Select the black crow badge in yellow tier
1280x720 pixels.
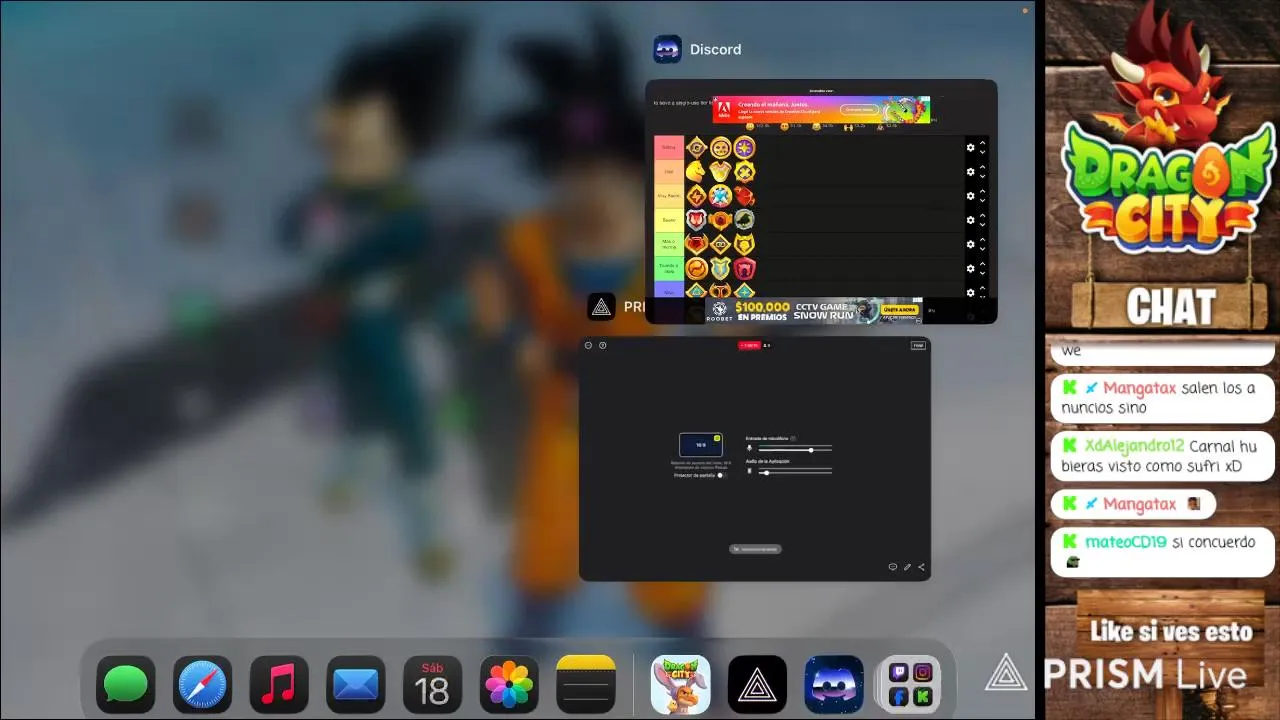[x=744, y=220]
